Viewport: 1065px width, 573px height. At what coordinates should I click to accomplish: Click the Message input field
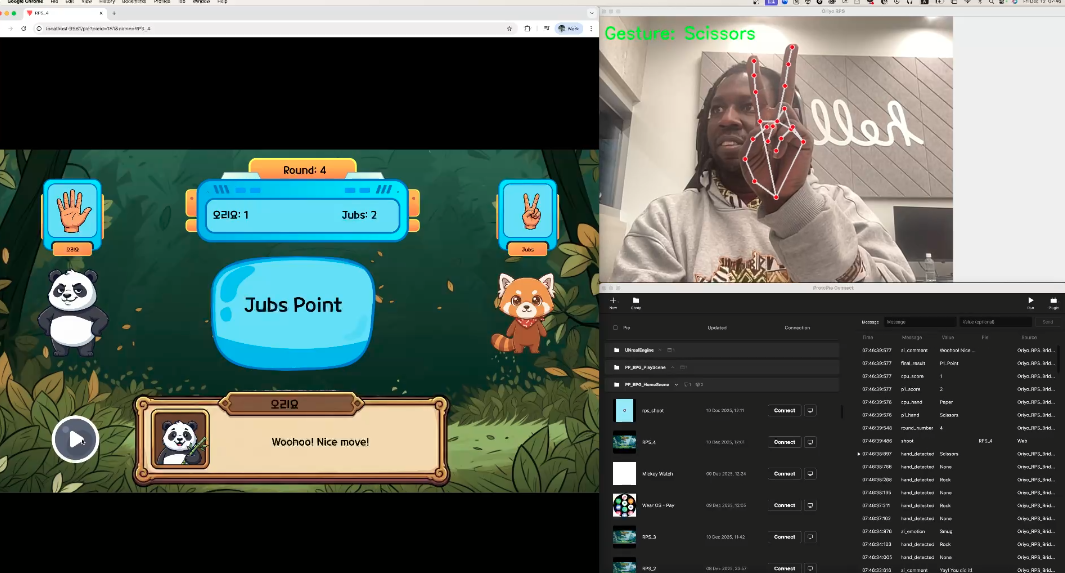click(920, 322)
